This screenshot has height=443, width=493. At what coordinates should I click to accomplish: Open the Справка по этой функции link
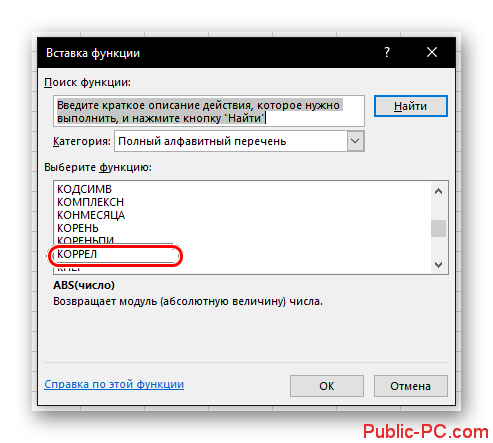click(114, 384)
